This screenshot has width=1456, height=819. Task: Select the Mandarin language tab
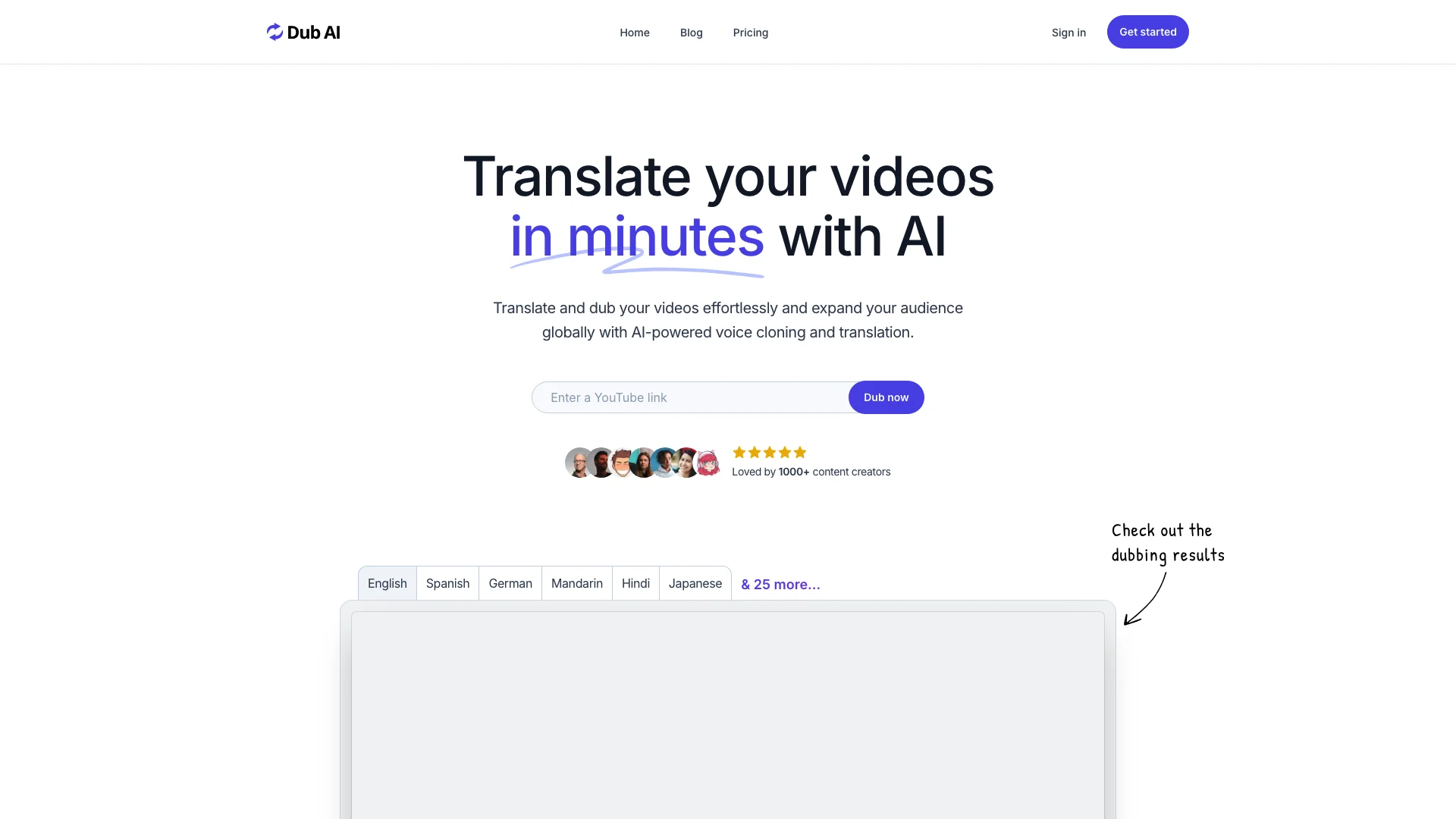[x=577, y=582]
